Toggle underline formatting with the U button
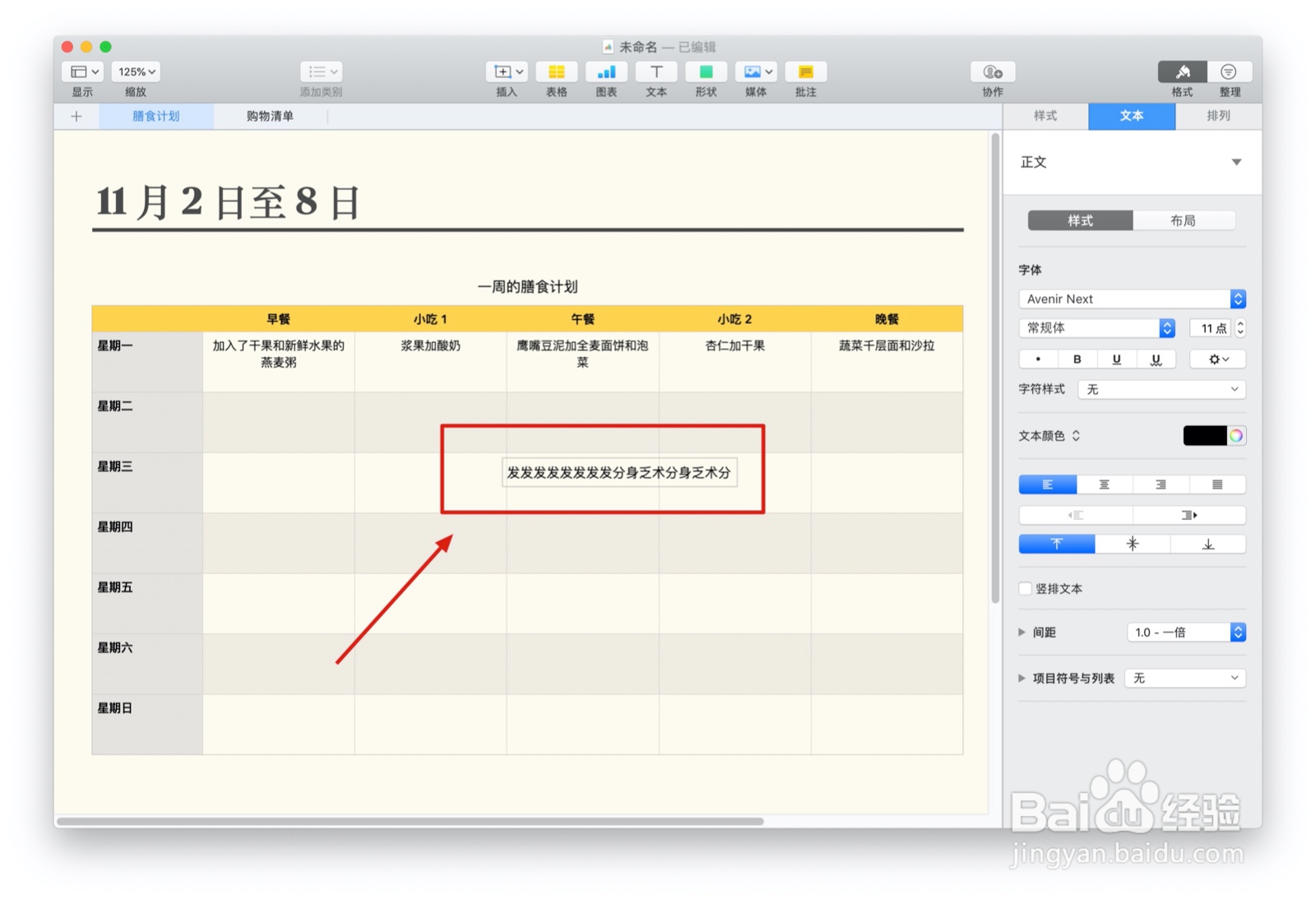 click(1116, 359)
